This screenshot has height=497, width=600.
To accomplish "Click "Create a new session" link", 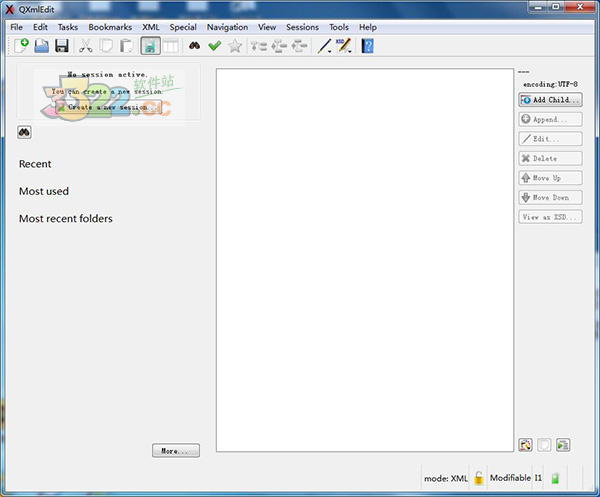I will [108, 106].
